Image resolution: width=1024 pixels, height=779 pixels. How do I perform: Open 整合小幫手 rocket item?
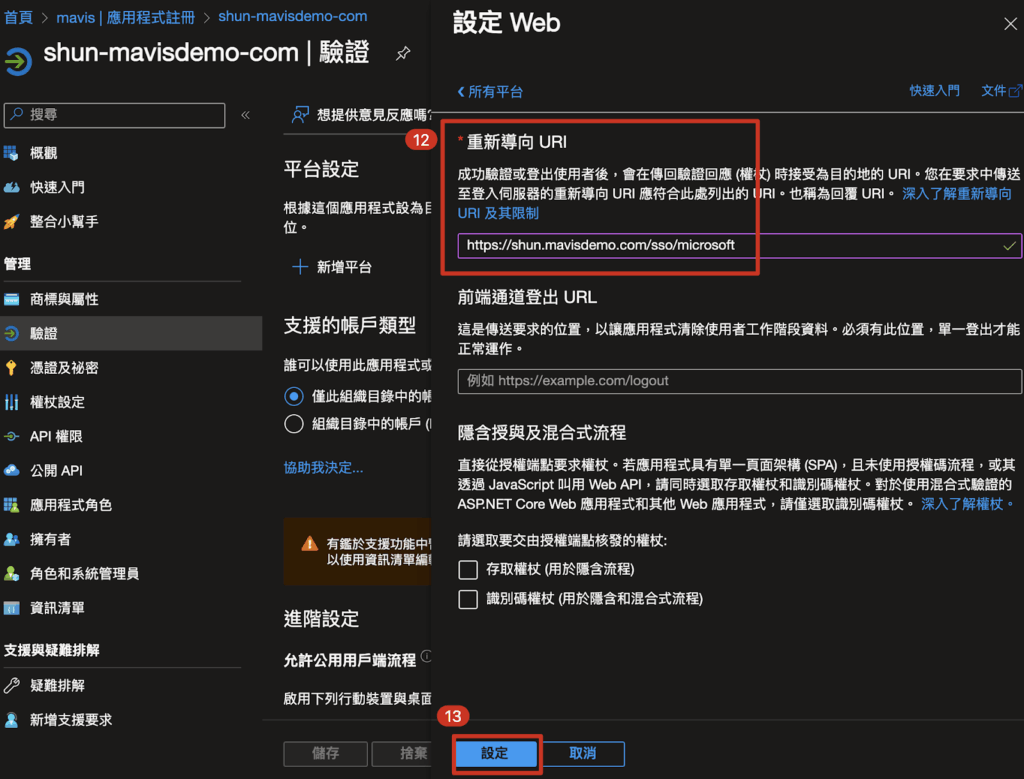click(64, 221)
